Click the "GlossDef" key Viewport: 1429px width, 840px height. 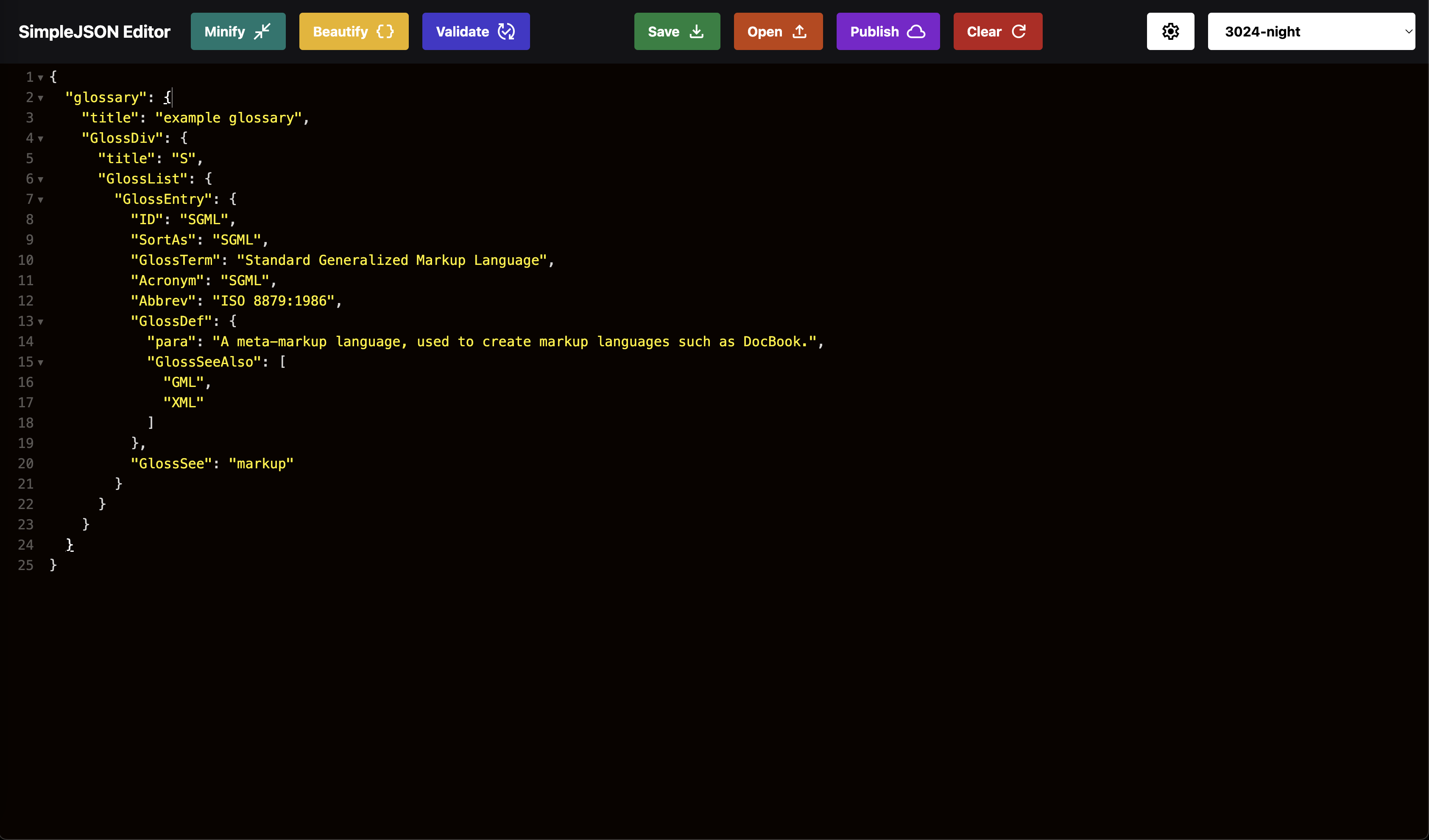(171, 321)
